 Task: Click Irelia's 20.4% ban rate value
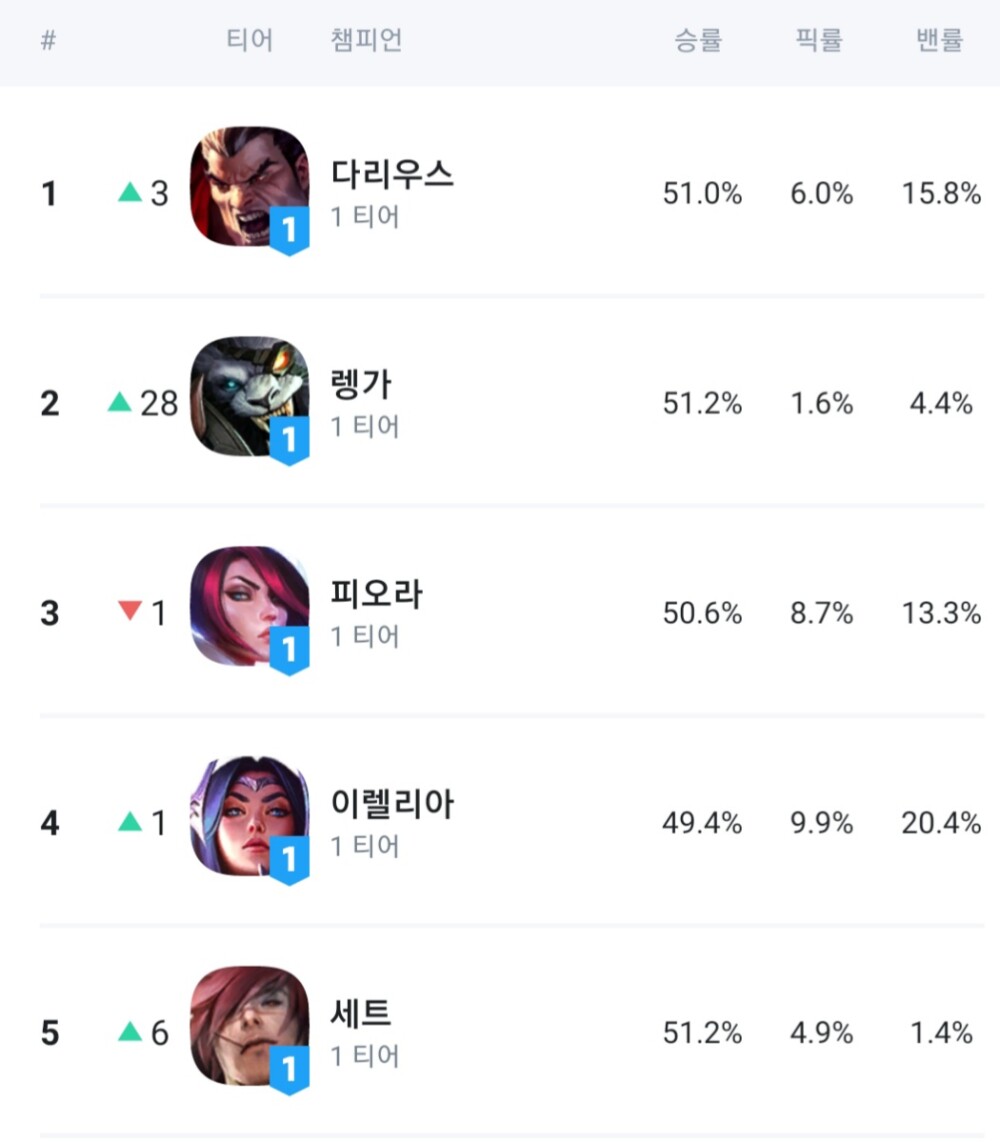click(x=941, y=823)
